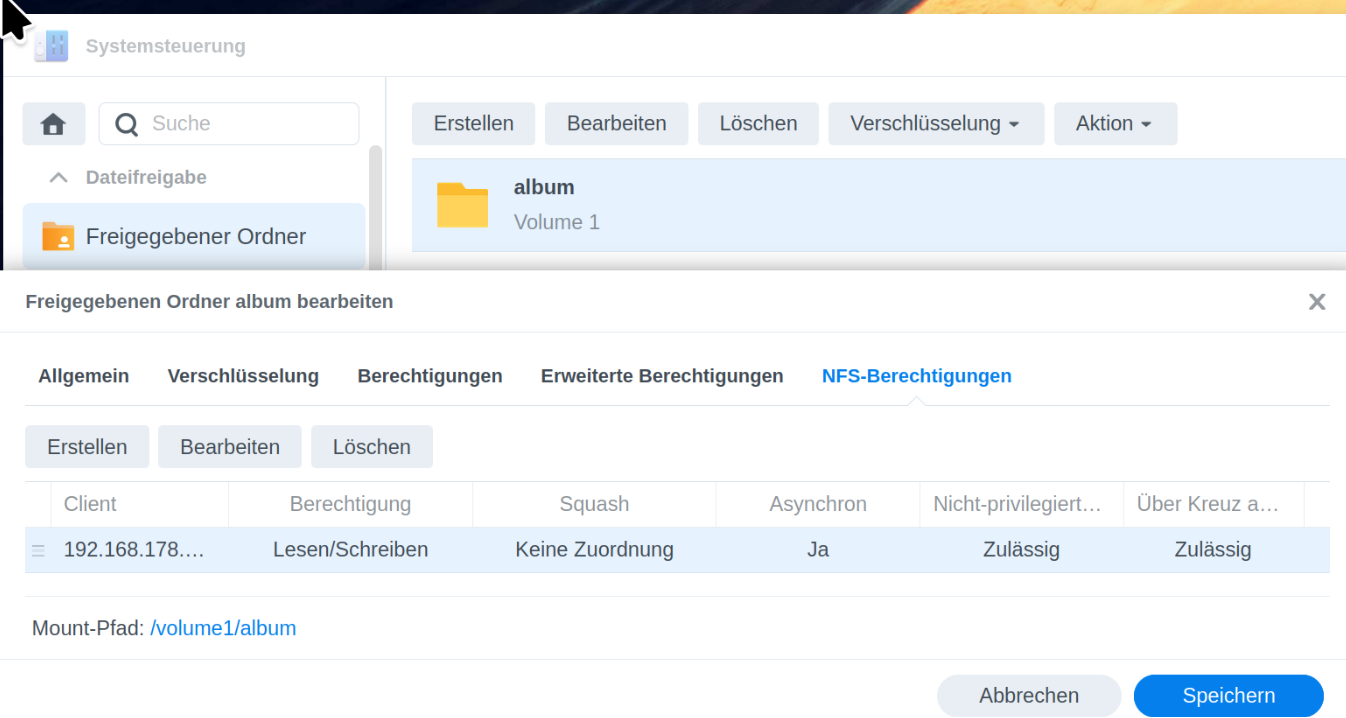Click Bearbeiten in the main toolbar
This screenshot has height=718, width=1346.
617,124
